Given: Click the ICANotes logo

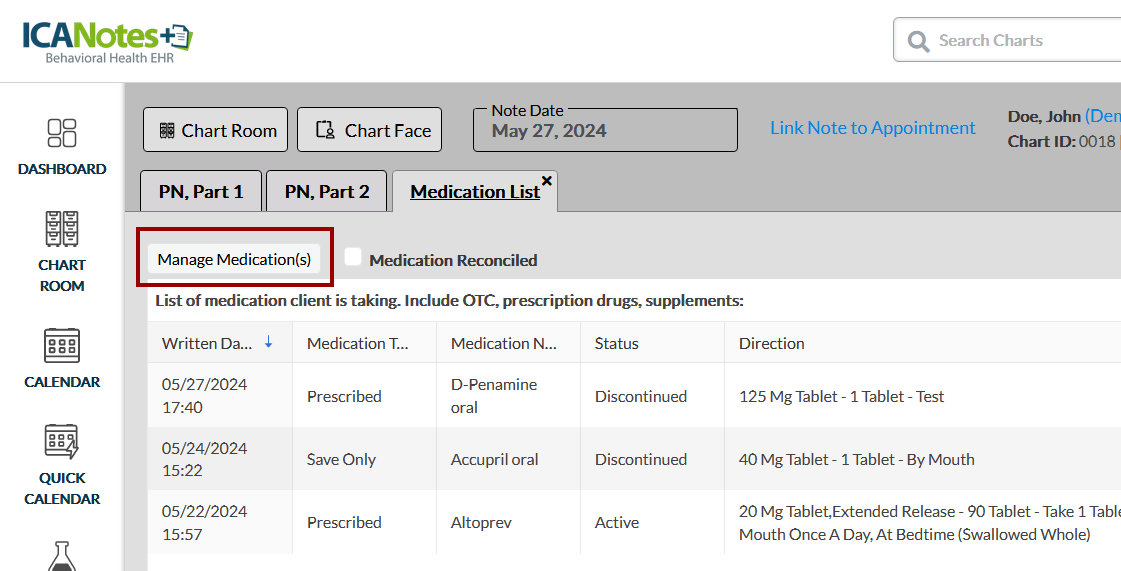Looking at the screenshot, I should pos(106,40).
